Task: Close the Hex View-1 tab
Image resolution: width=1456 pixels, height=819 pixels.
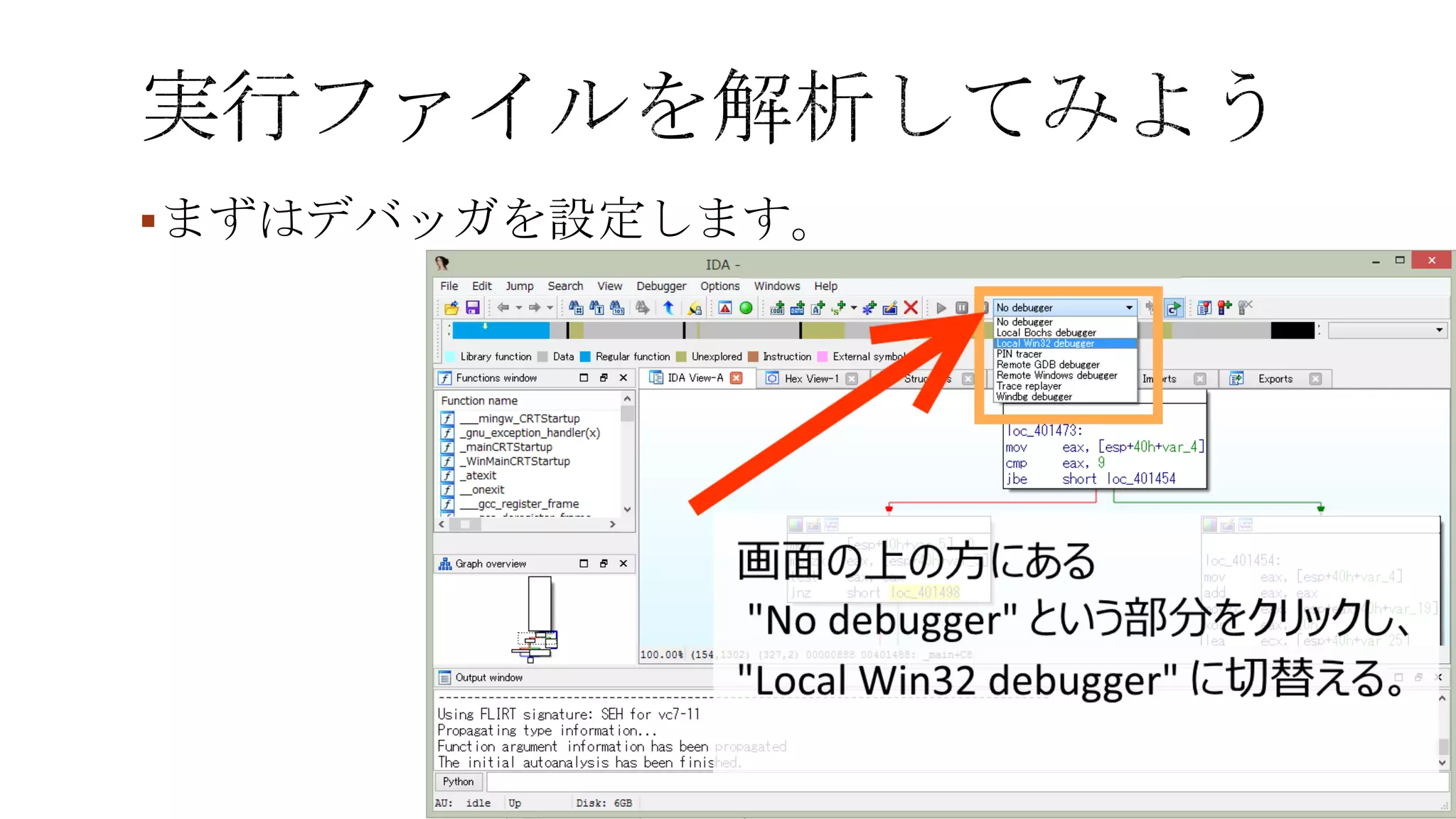Action: (x=852, y=379)
